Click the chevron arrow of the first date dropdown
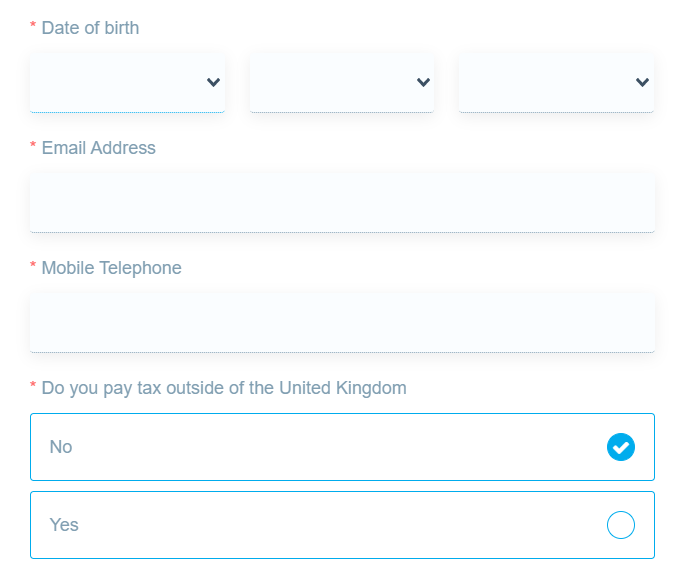Image resolution: width=688 pixels, height=586 pixels. click(x=213, y=82)
